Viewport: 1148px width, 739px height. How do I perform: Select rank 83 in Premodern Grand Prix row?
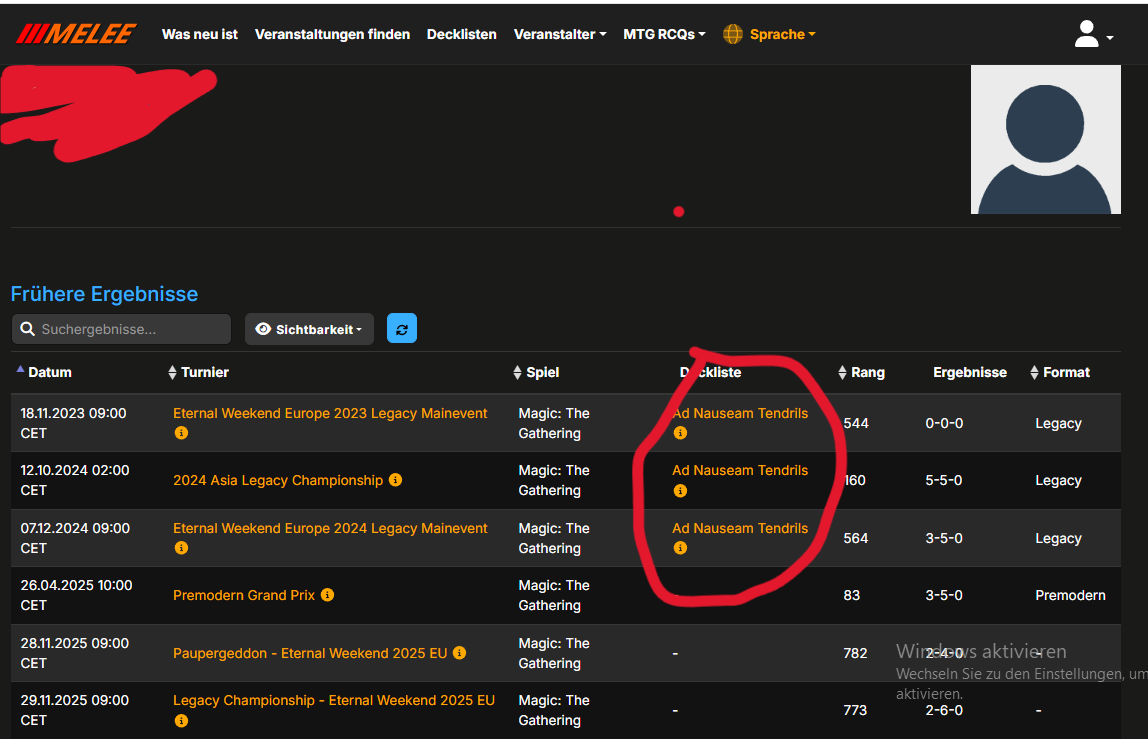[x=851, y=595]
